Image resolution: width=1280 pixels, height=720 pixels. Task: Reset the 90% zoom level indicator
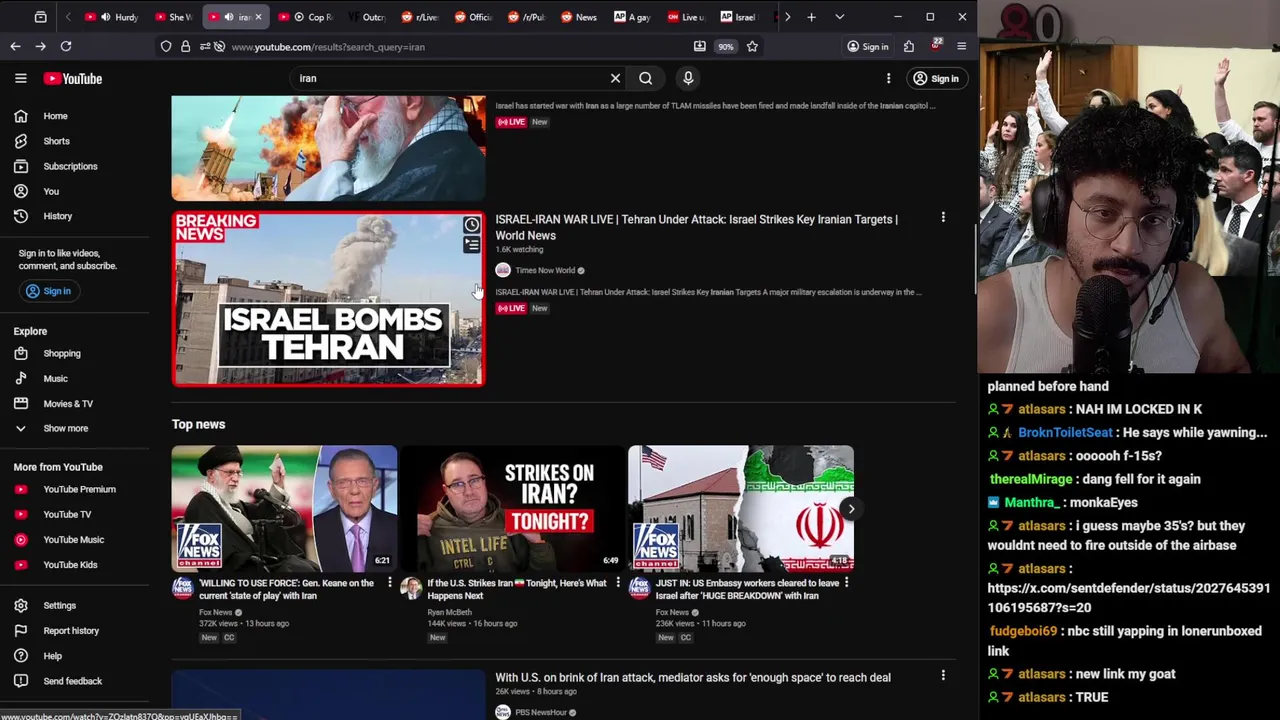tap(725, 46)
